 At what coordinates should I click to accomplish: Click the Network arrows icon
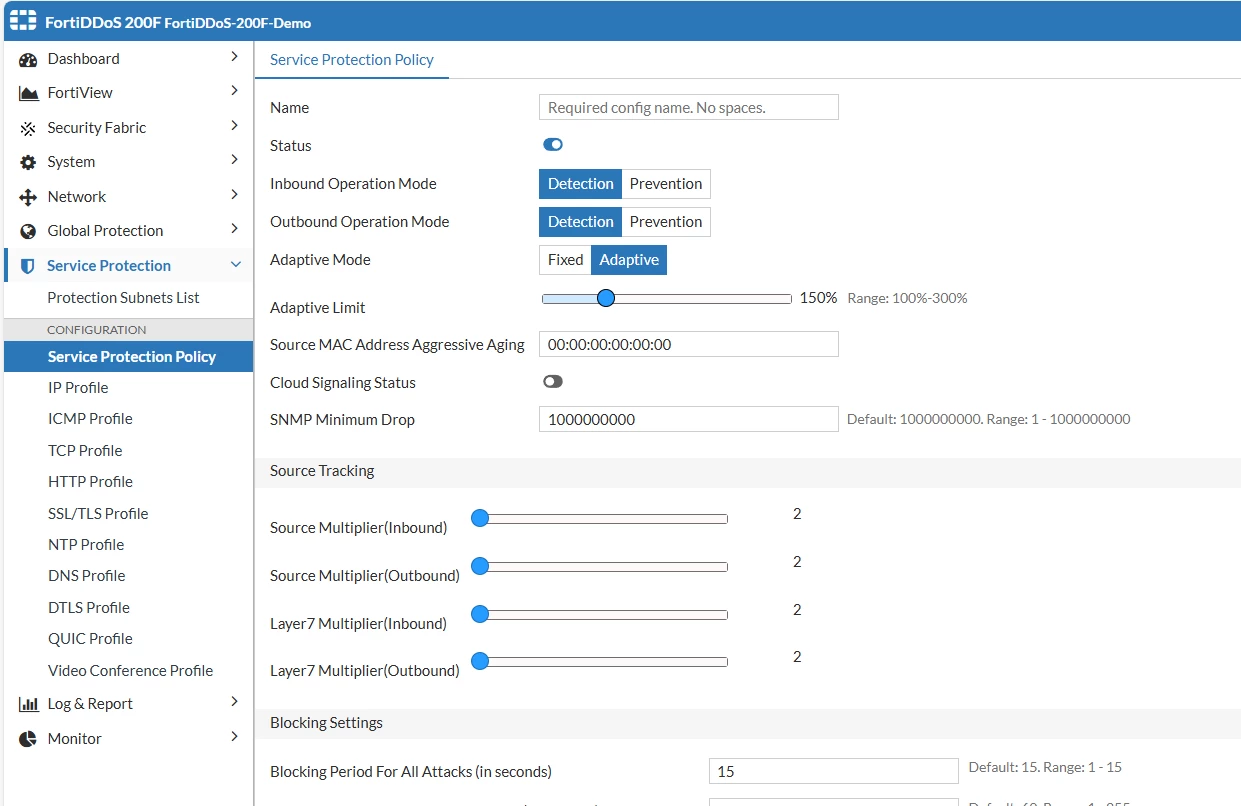pos(28,197)
